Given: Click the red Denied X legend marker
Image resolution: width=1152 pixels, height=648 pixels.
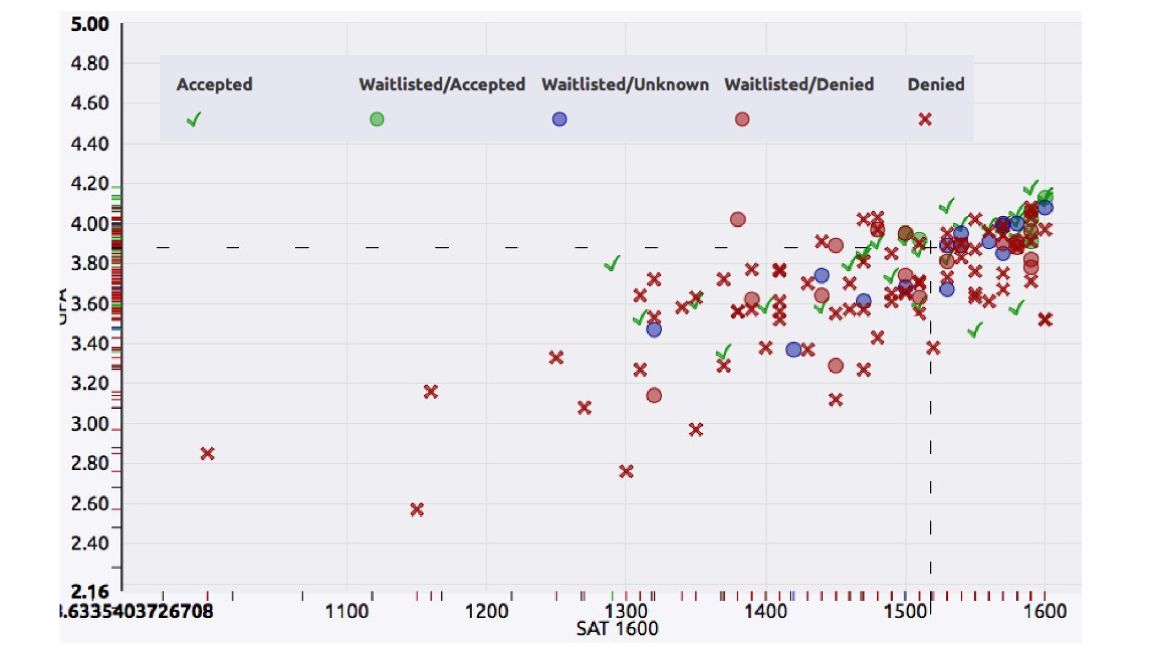Looking at the screenshot, I should (x=925, y=119).
